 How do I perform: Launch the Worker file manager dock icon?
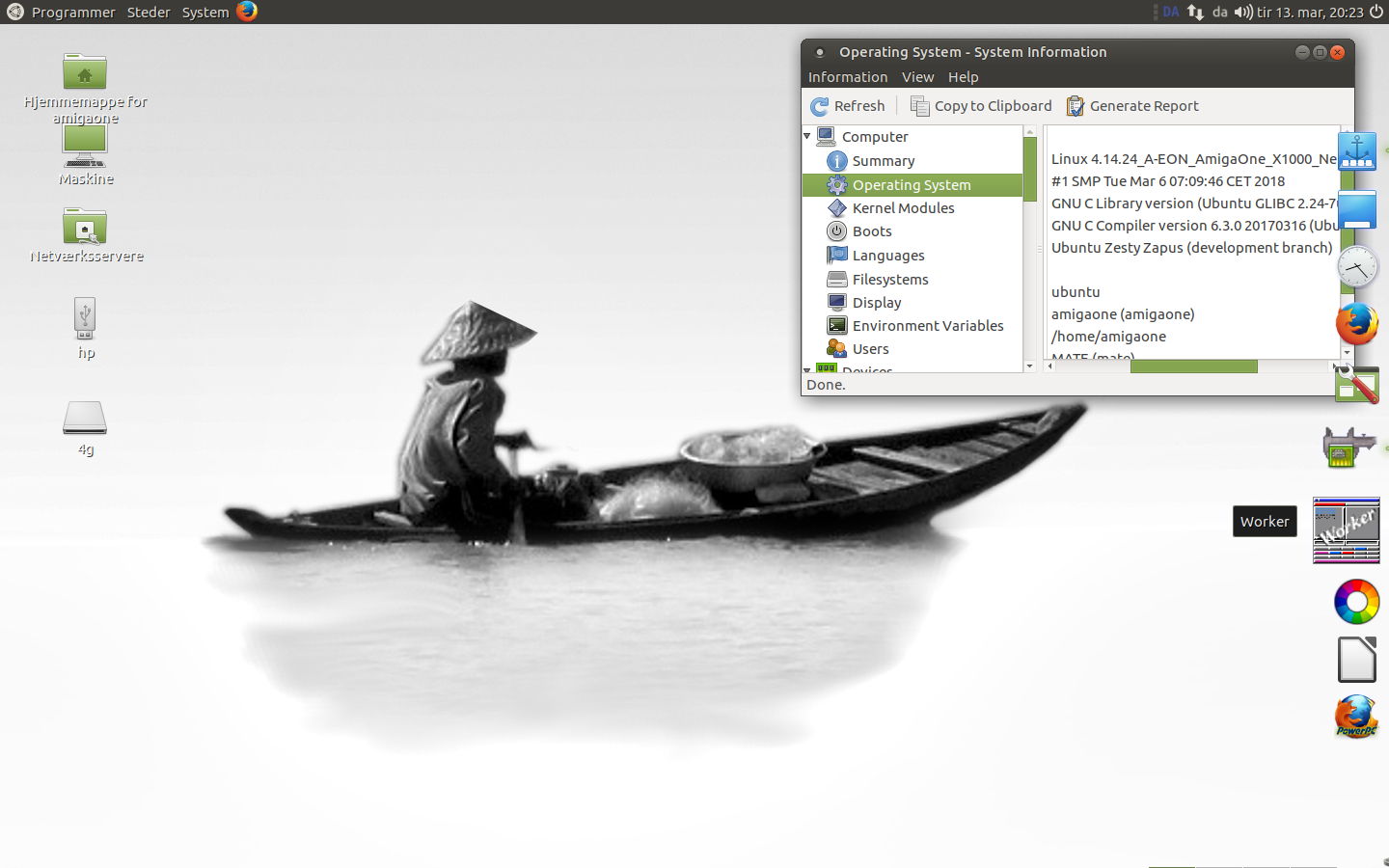[1347, 529]
